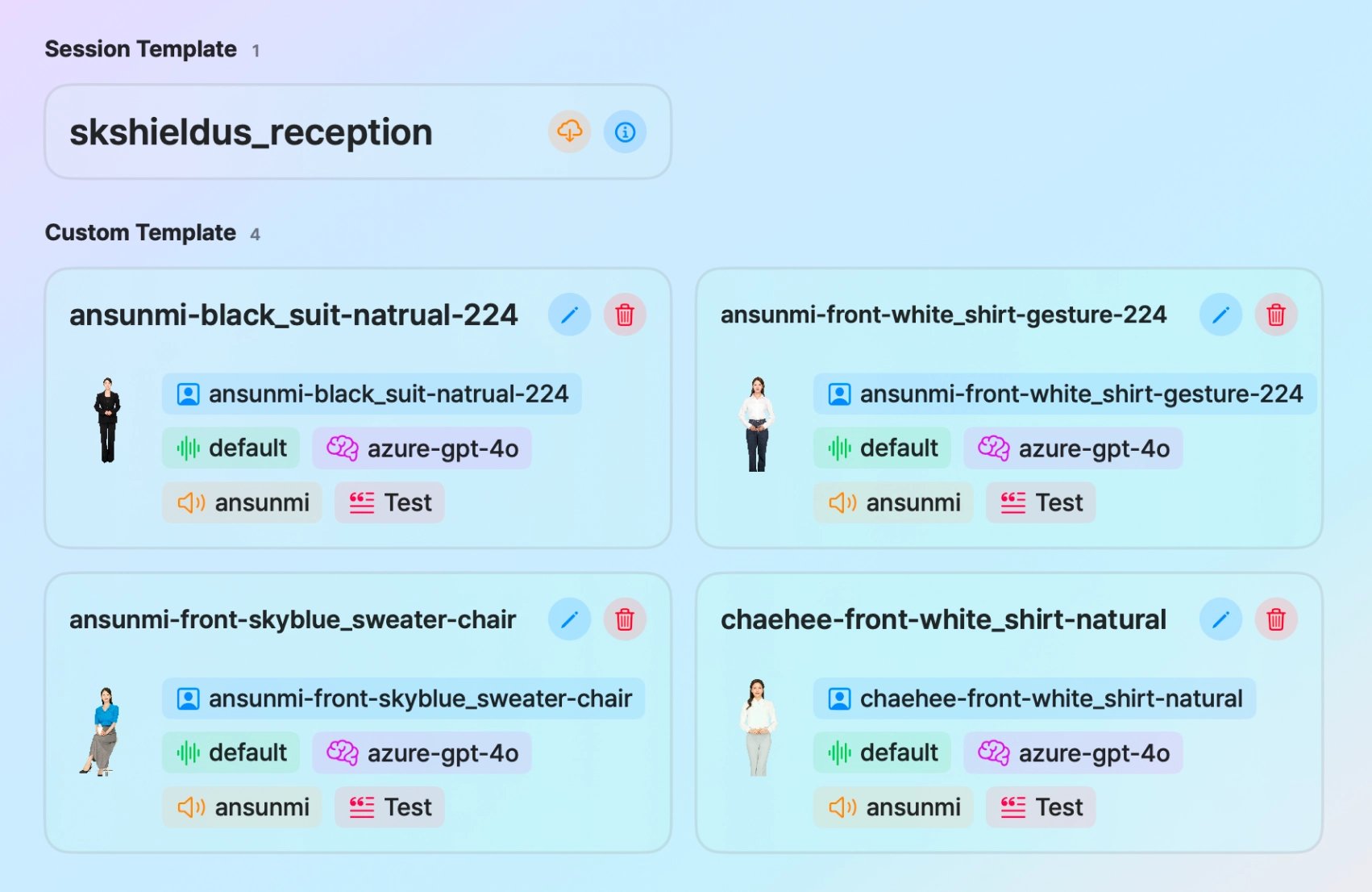Delete the chaehee-front-white_shirt-natural template
This screenshot has width=1372, height=892.
tap(1276, 619)
